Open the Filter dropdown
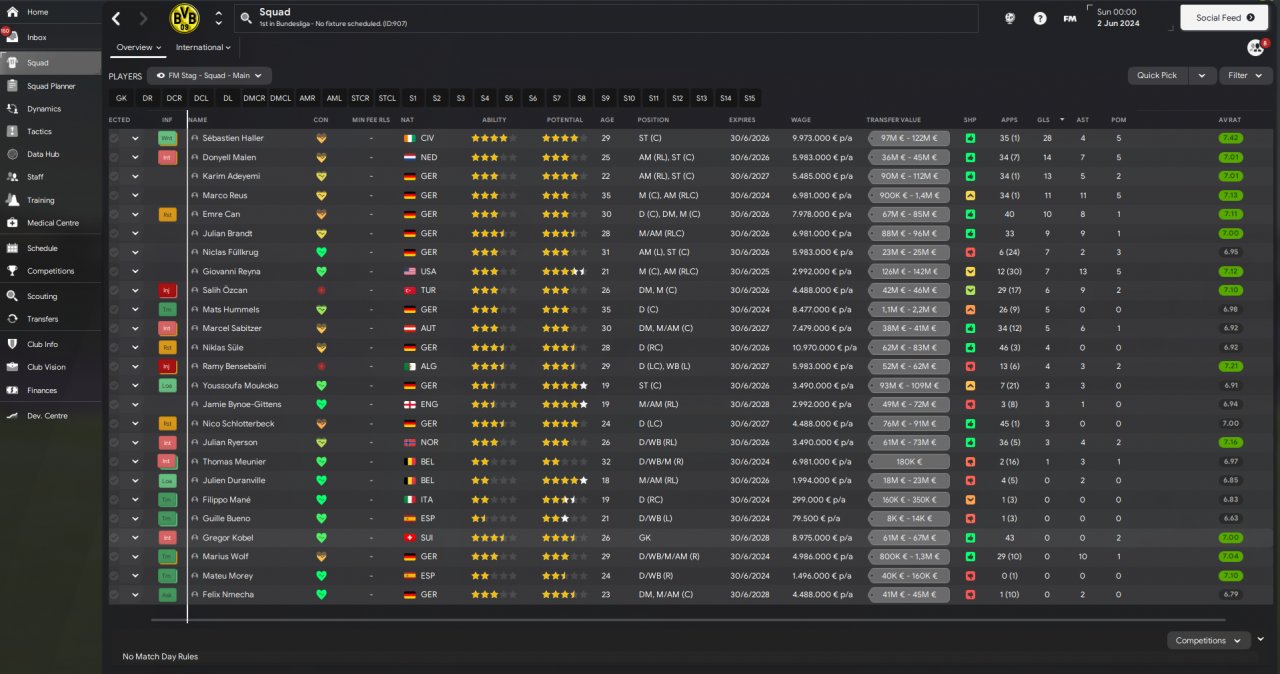 (x=1246, y=75)
